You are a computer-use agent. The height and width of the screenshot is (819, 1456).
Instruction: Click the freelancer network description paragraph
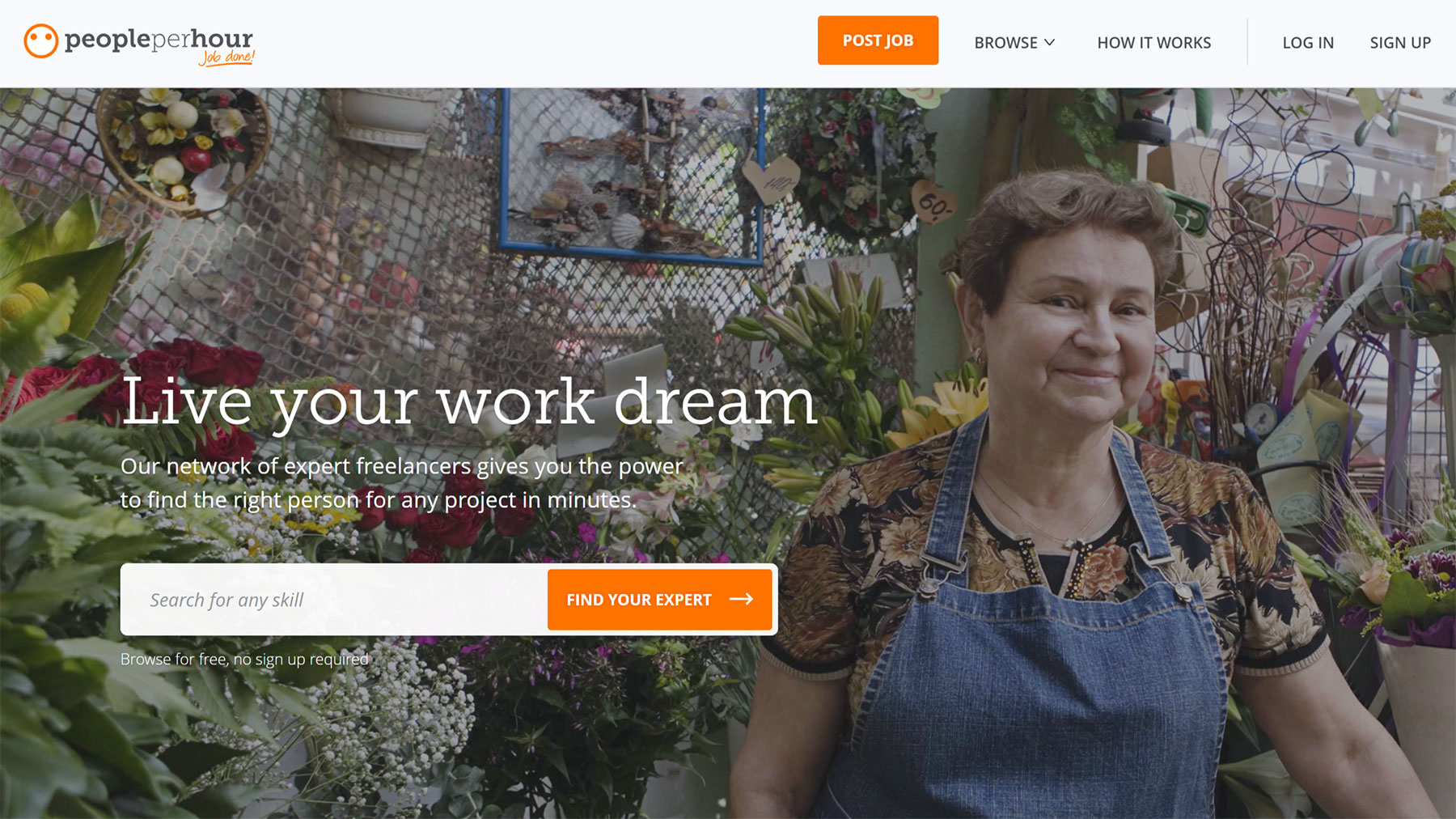[402, 483]
